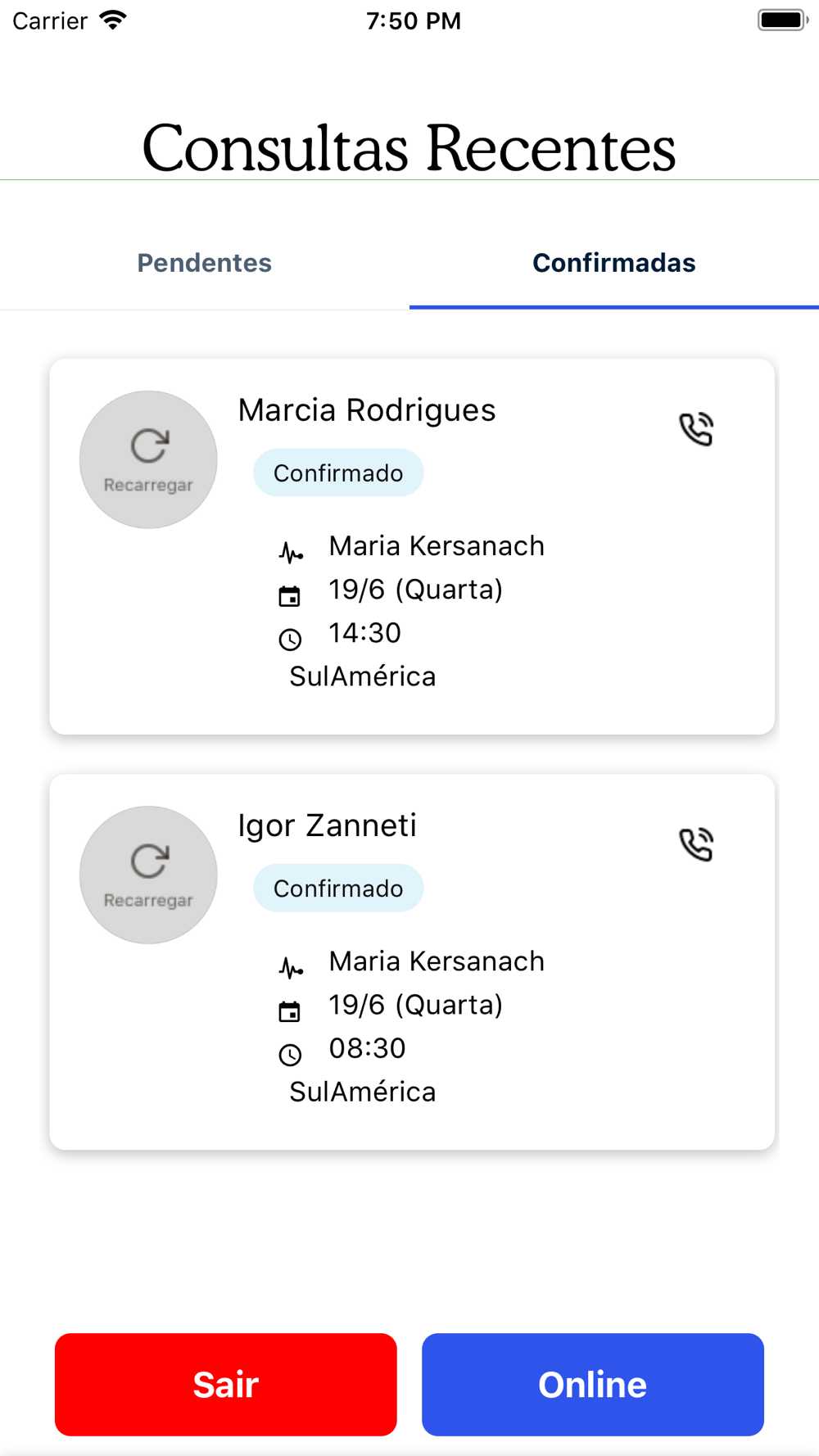819x1456 pixels.
Task: Open Igor Zanneti appointment name
Action: click(328, 825)
